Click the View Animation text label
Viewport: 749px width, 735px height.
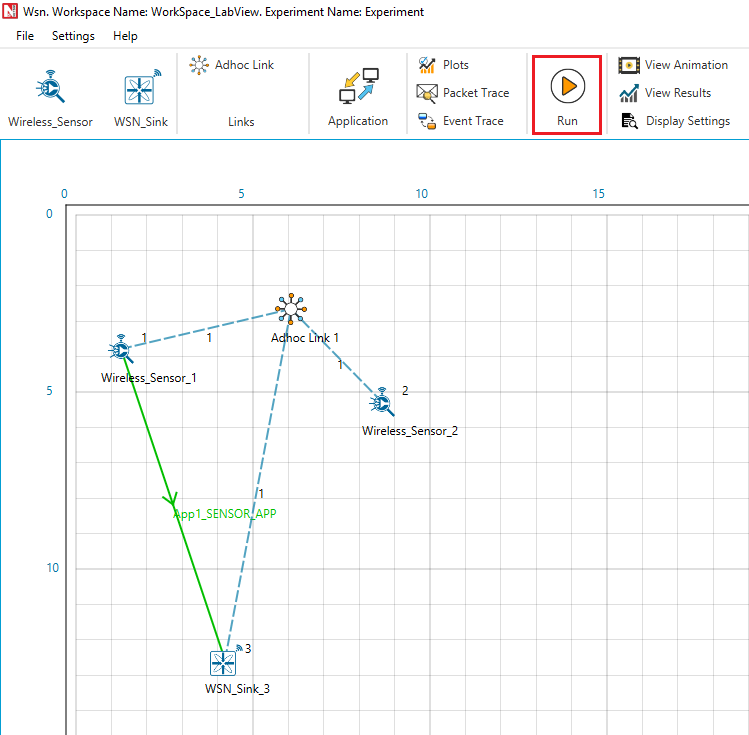(x=686, y=65)
